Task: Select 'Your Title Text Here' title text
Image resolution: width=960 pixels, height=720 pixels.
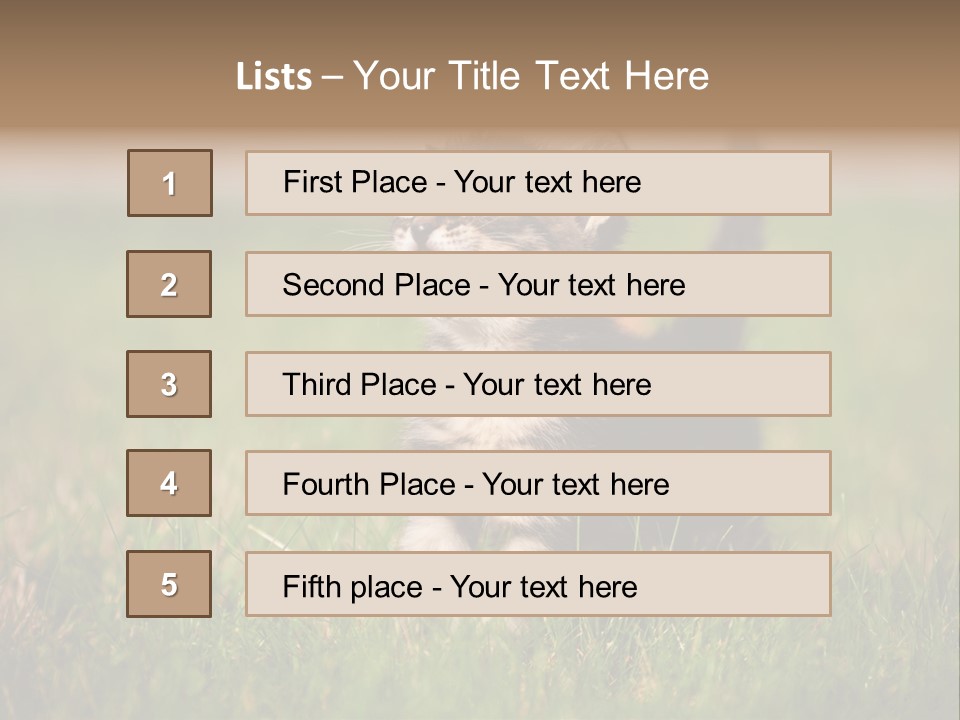Action: [531, 76]
